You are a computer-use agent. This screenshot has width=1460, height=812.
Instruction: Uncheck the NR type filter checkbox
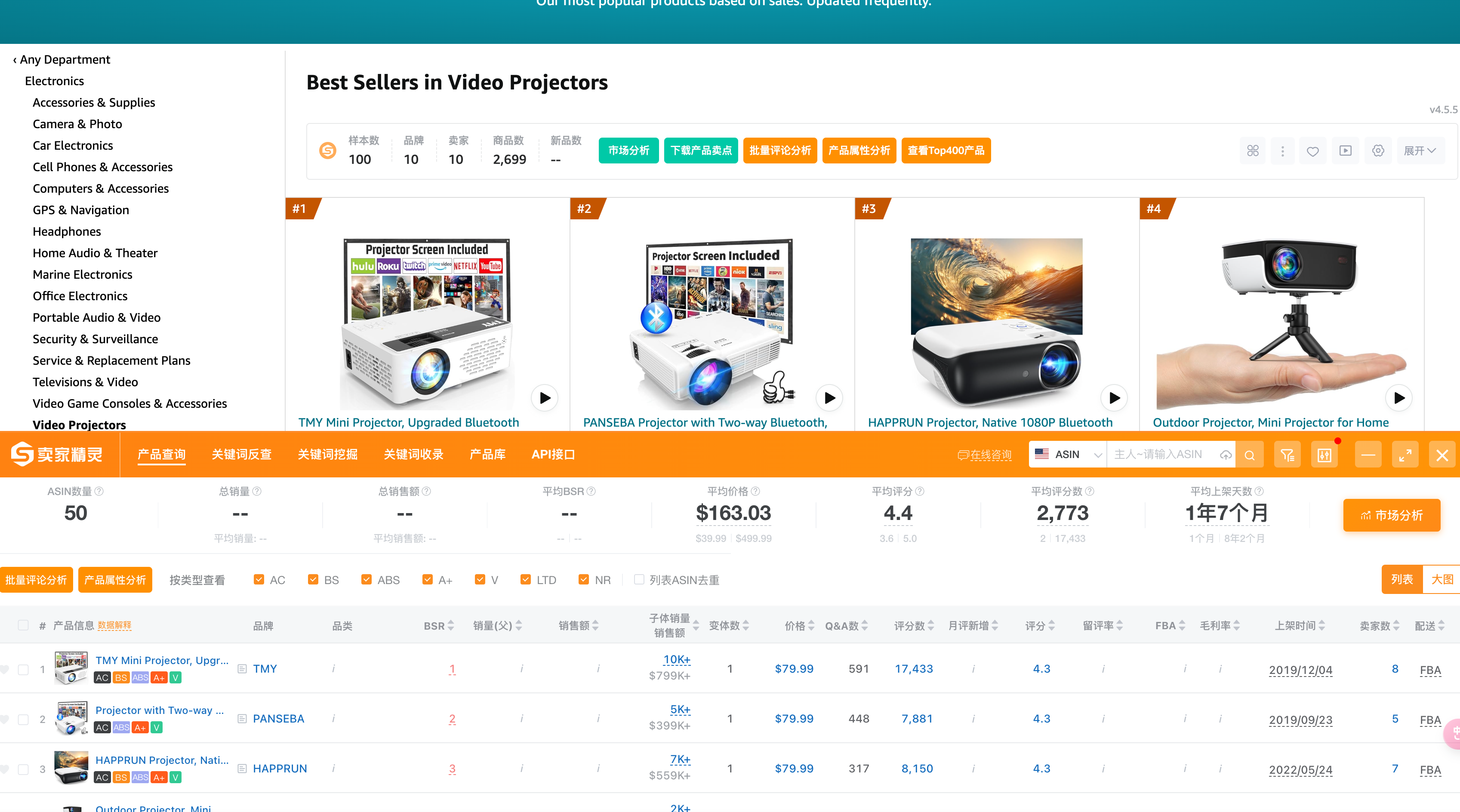(x=583, y=579)
